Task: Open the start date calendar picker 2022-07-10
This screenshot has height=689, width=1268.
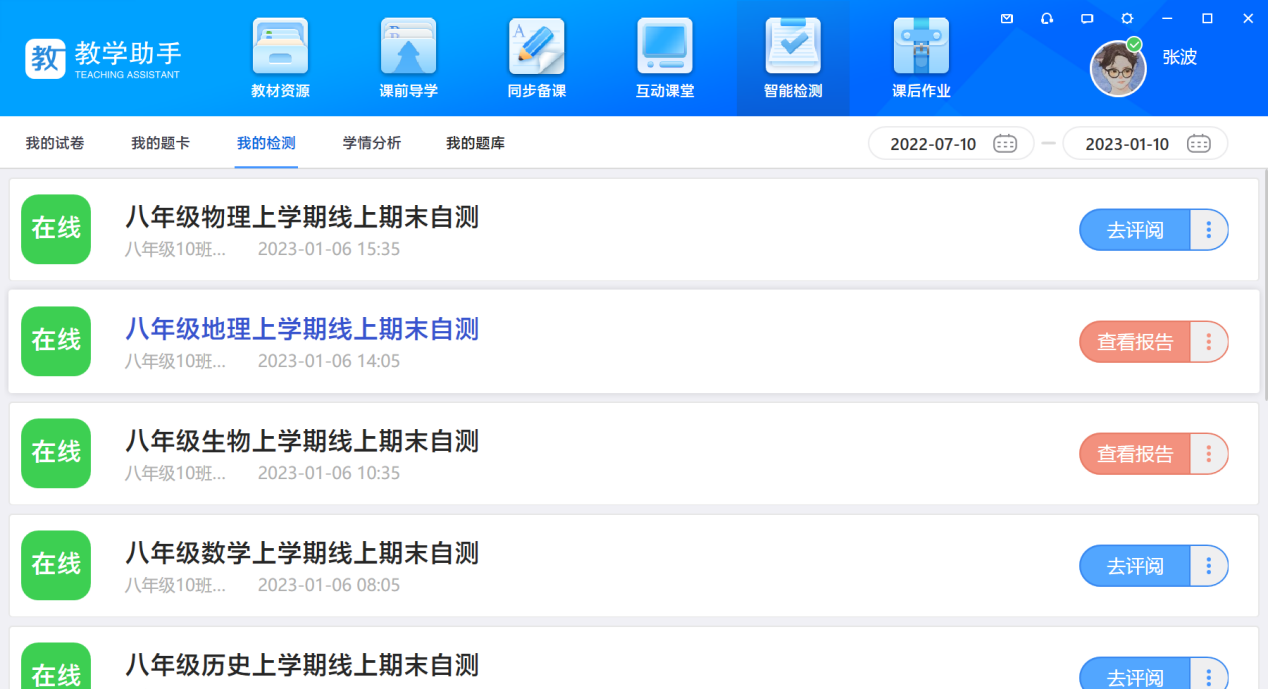Action: coord(1005,144)
